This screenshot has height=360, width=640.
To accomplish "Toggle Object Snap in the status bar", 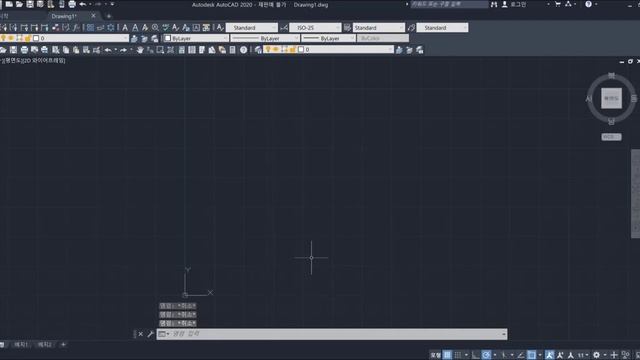I will click(x=531, y=355).
